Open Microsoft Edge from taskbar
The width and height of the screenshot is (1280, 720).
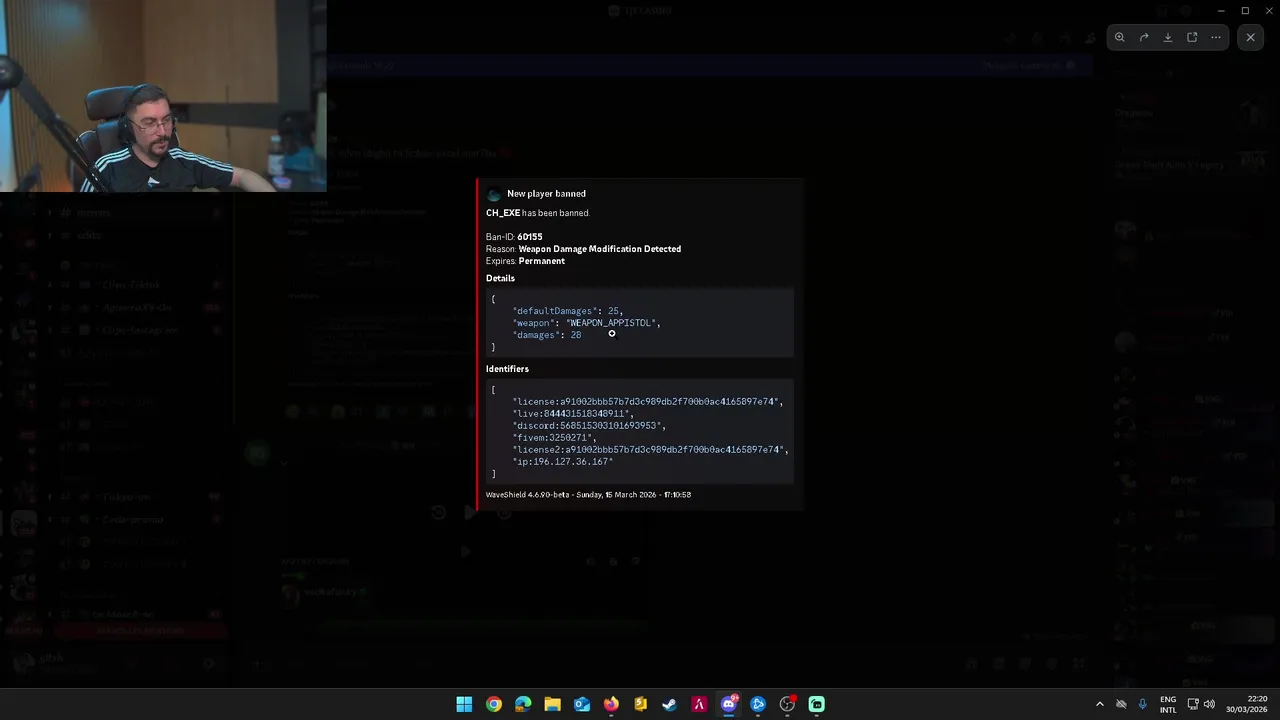[523, 704]
